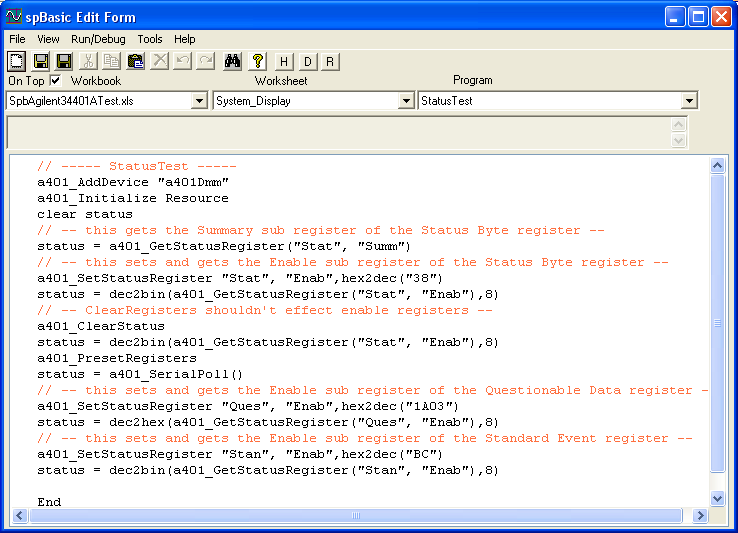Click the Copy toolbar icon
The height and width of the screenshot is (533, 738).
pos(112,61)
